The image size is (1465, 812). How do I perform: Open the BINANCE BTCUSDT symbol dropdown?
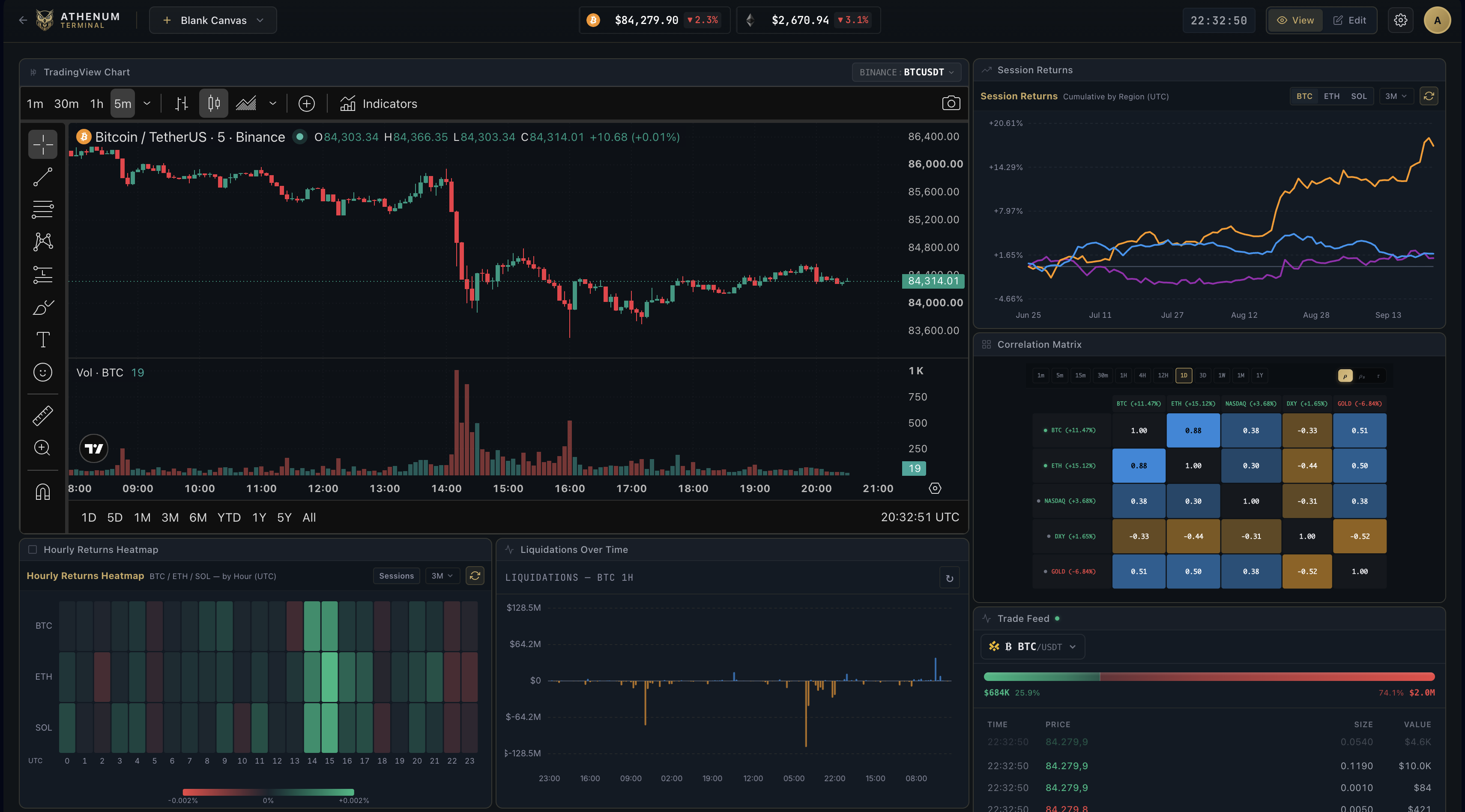[906, 72]
